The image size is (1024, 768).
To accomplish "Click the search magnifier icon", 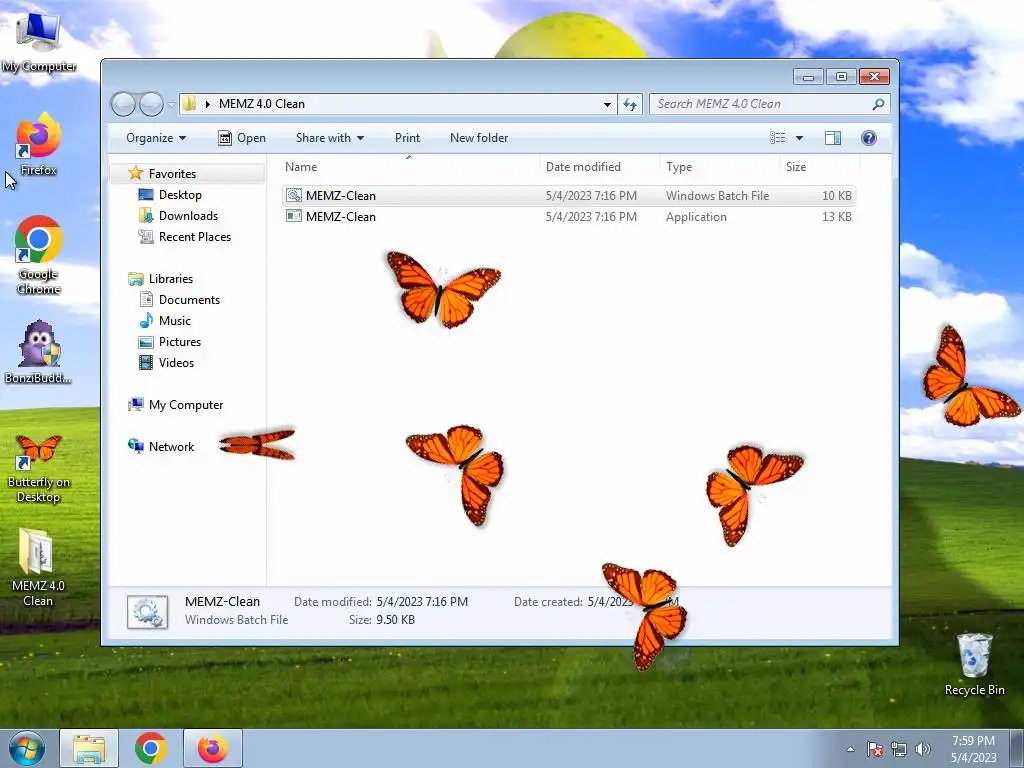I will pos(878,104).
